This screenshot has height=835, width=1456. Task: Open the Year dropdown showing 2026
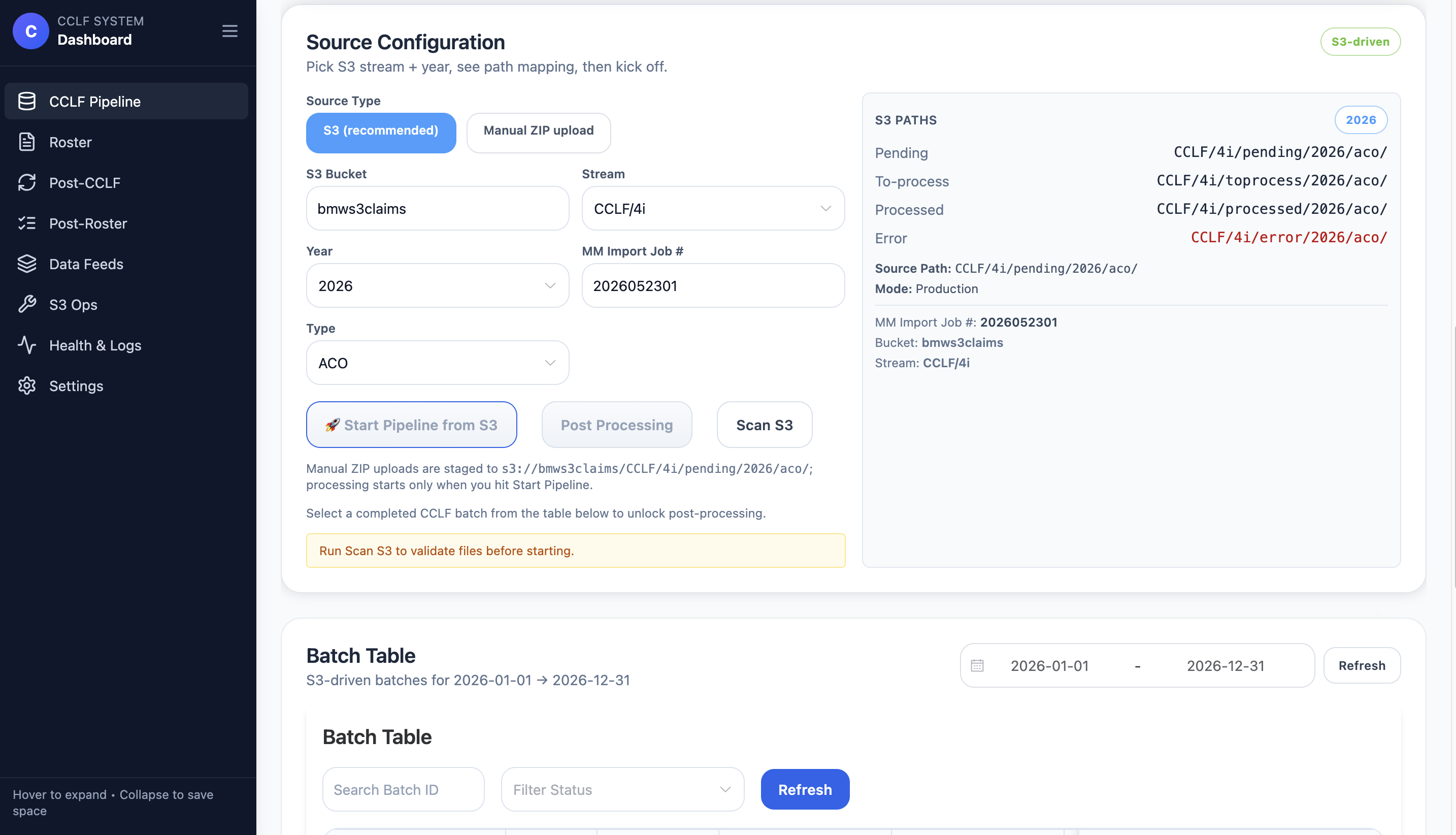point(438,285)
